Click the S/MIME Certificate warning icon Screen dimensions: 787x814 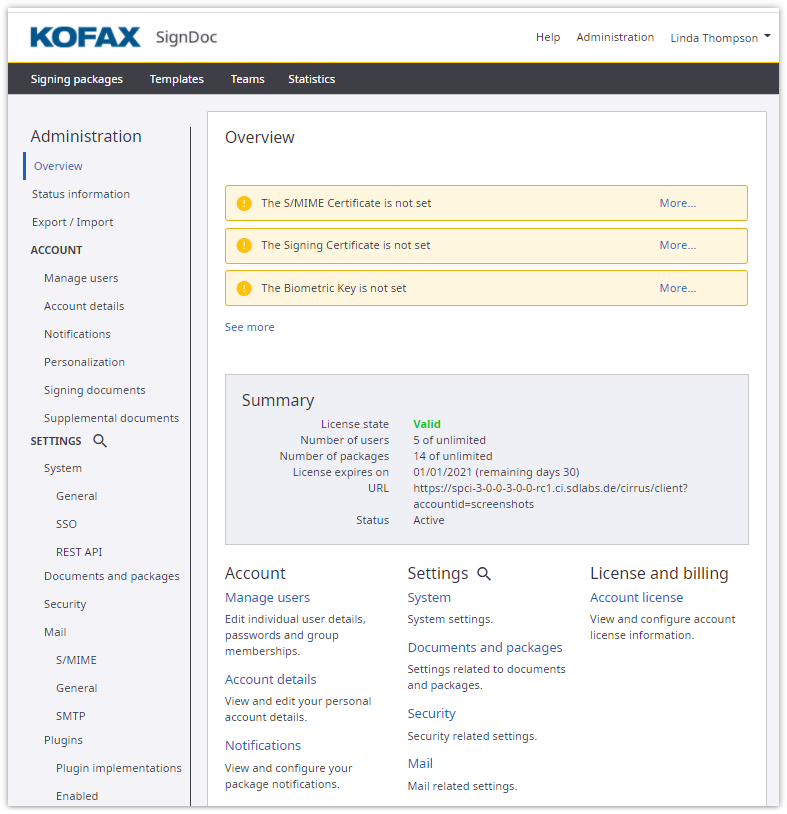(x=244, y=203)
